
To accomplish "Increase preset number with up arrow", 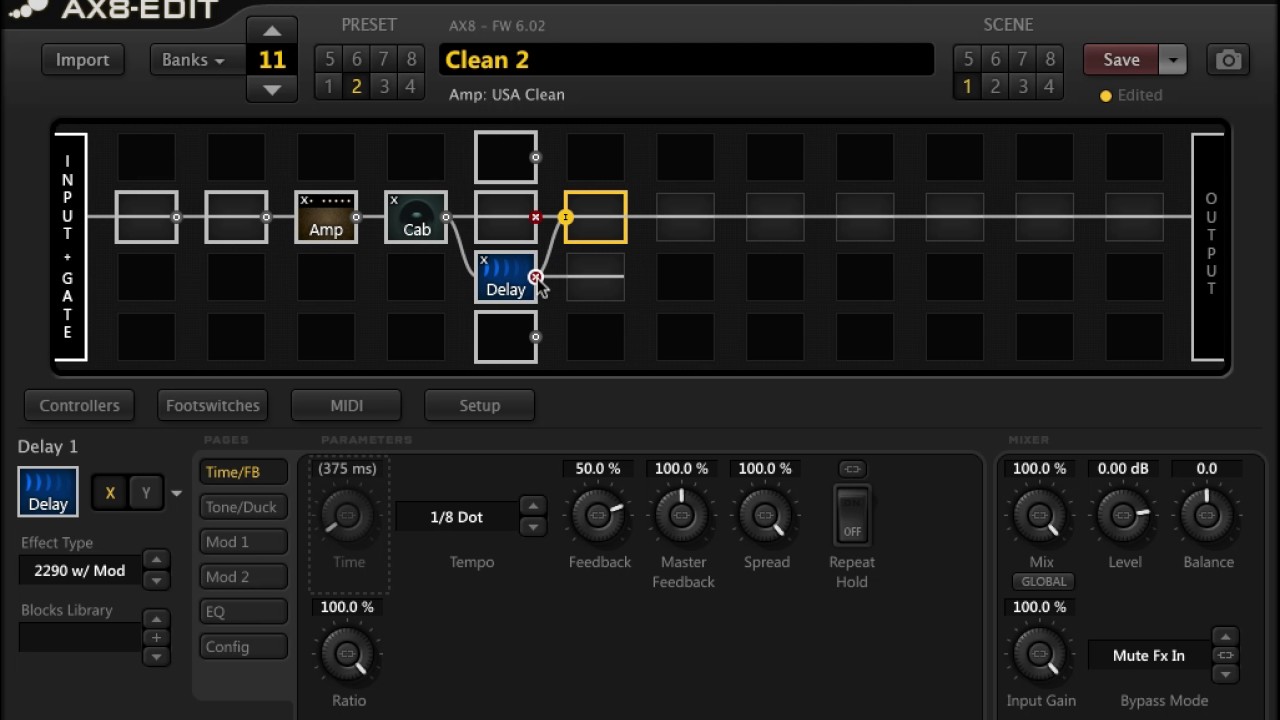I will [272, 30].
